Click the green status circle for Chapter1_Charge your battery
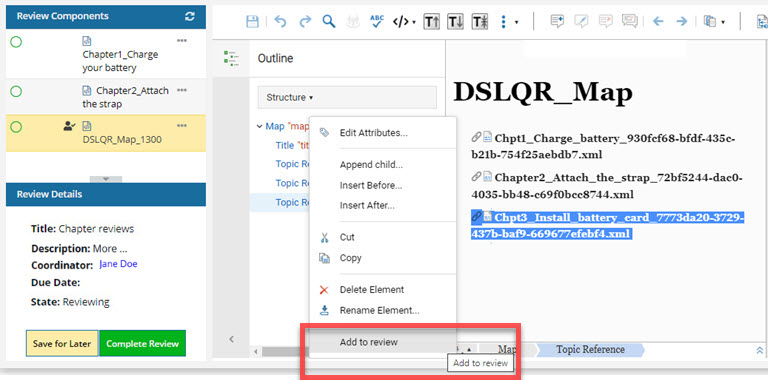This screenshot has width=768, height=380. (16, 42)
